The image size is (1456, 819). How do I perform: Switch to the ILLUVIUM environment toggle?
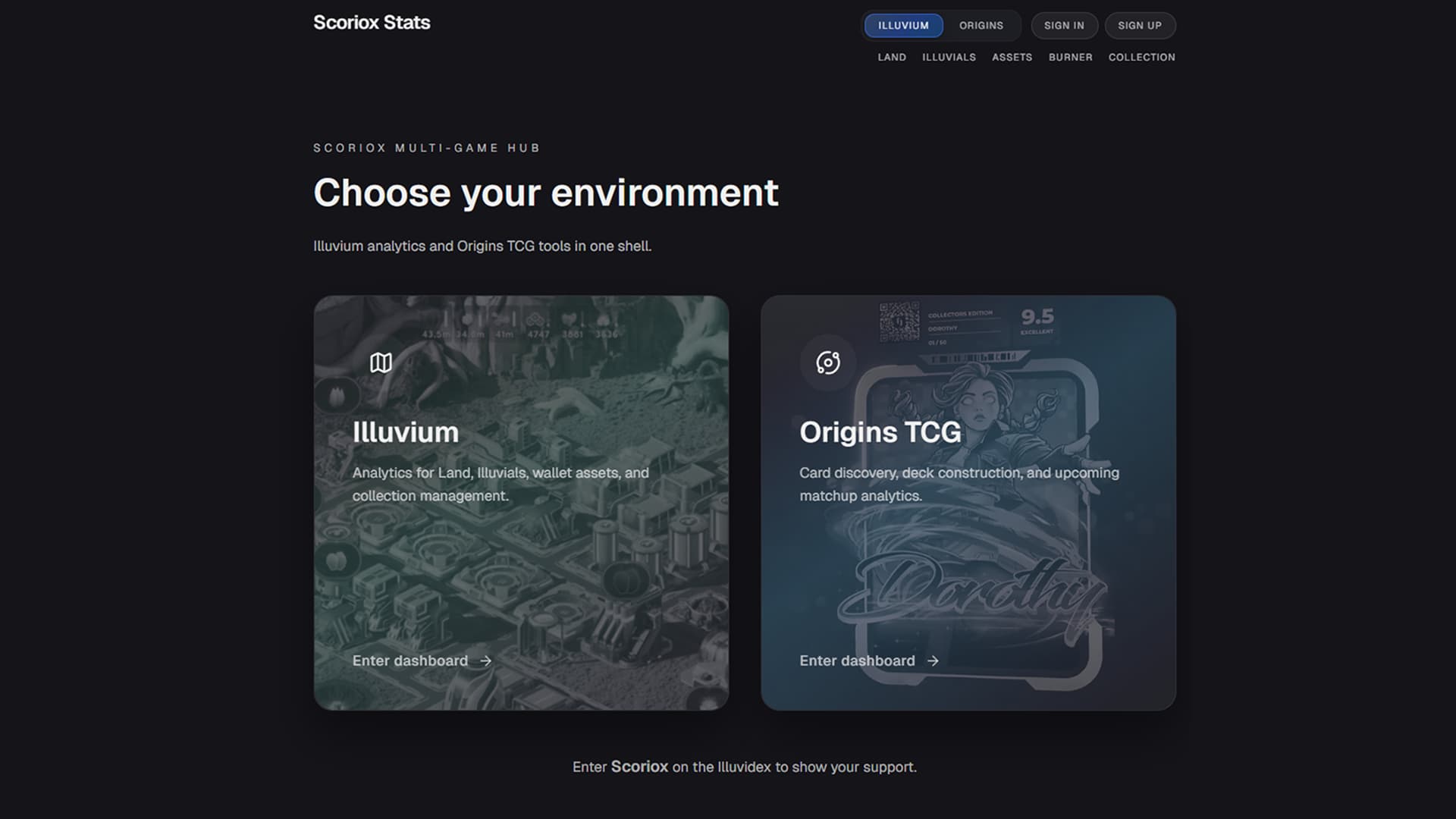903,26
